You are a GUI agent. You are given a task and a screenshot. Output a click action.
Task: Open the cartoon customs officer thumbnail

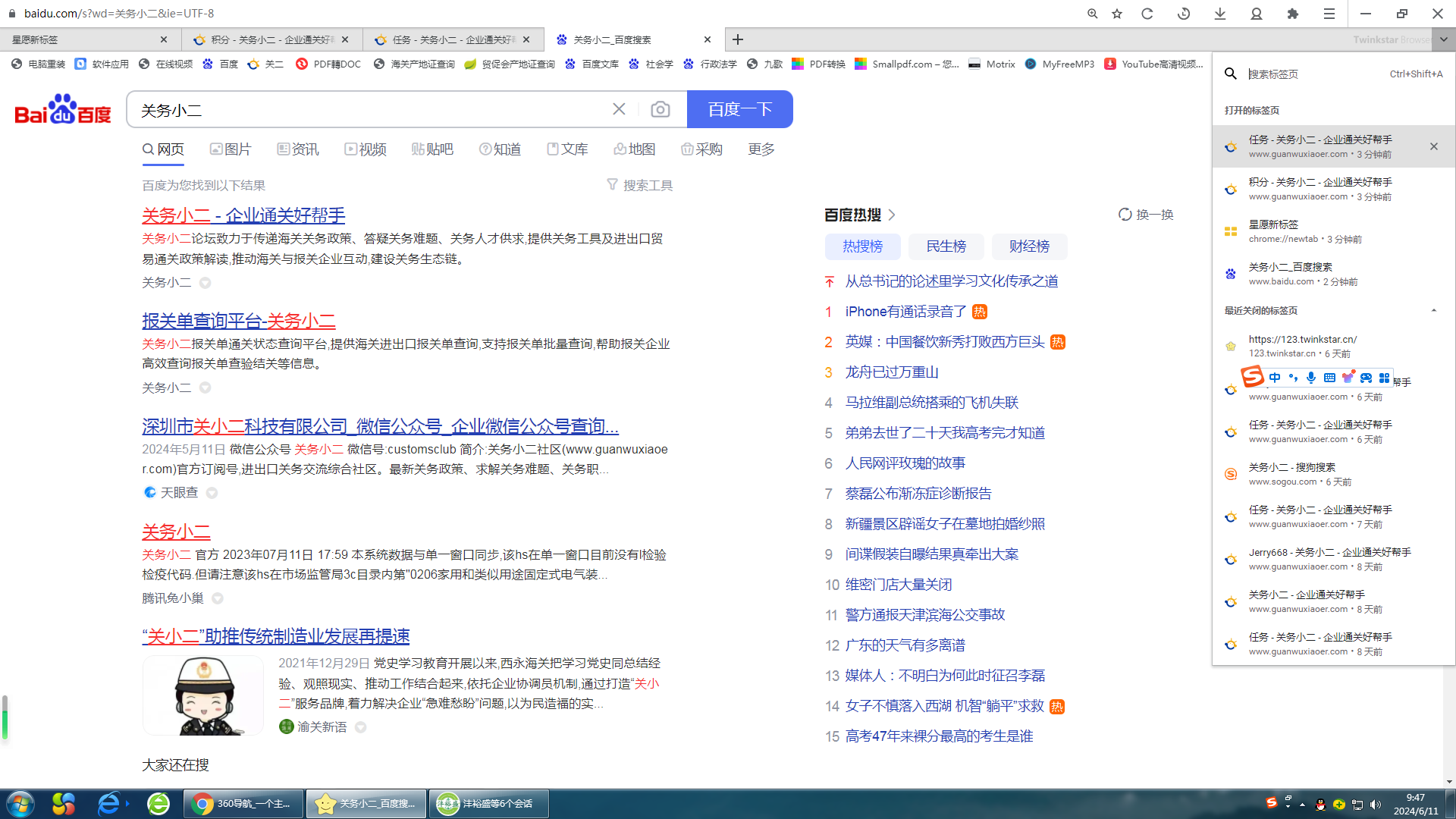click(203, 695)
